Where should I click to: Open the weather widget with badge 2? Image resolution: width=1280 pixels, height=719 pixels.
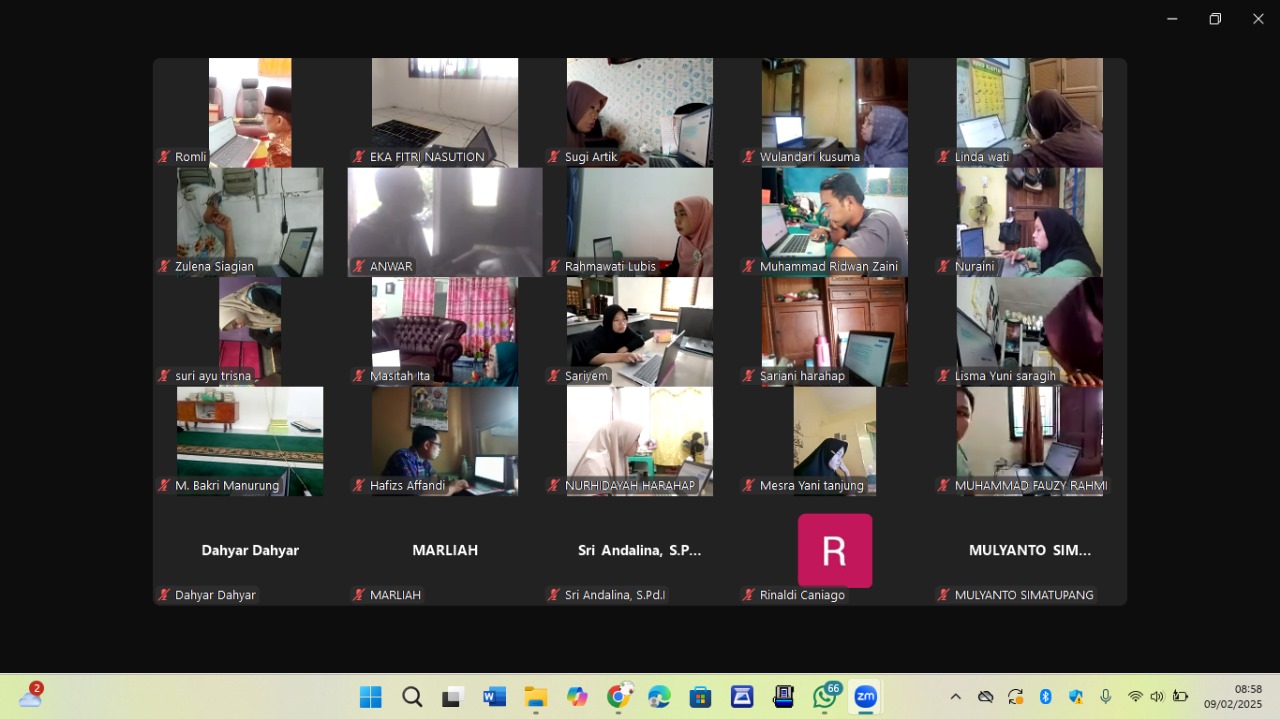coord(30,696)
